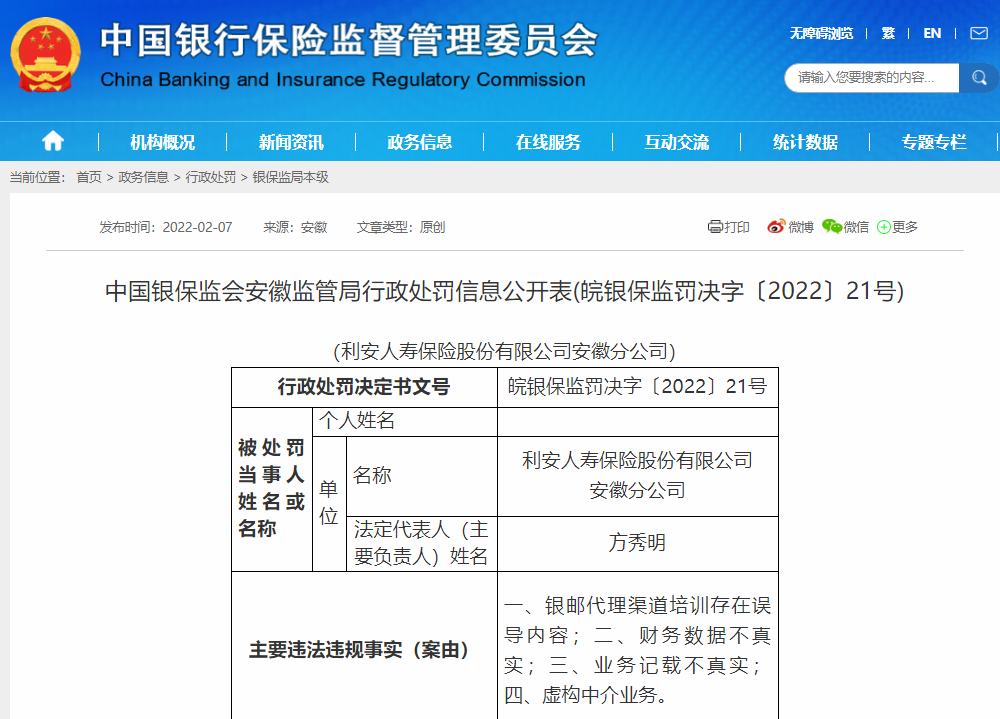Screen dimensions: 1000x719
Task: Click the cell 个人姓名
Action: tap(405, 421)
